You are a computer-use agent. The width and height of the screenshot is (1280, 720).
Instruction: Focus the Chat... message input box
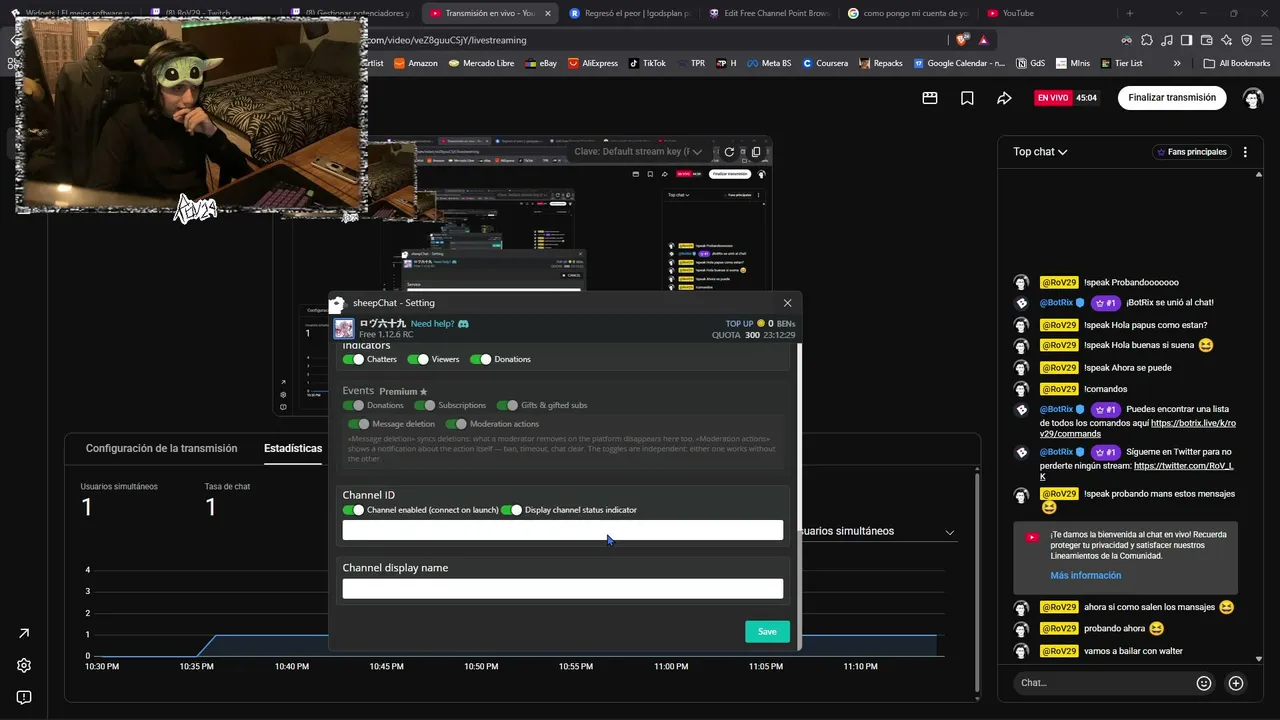1104,683
